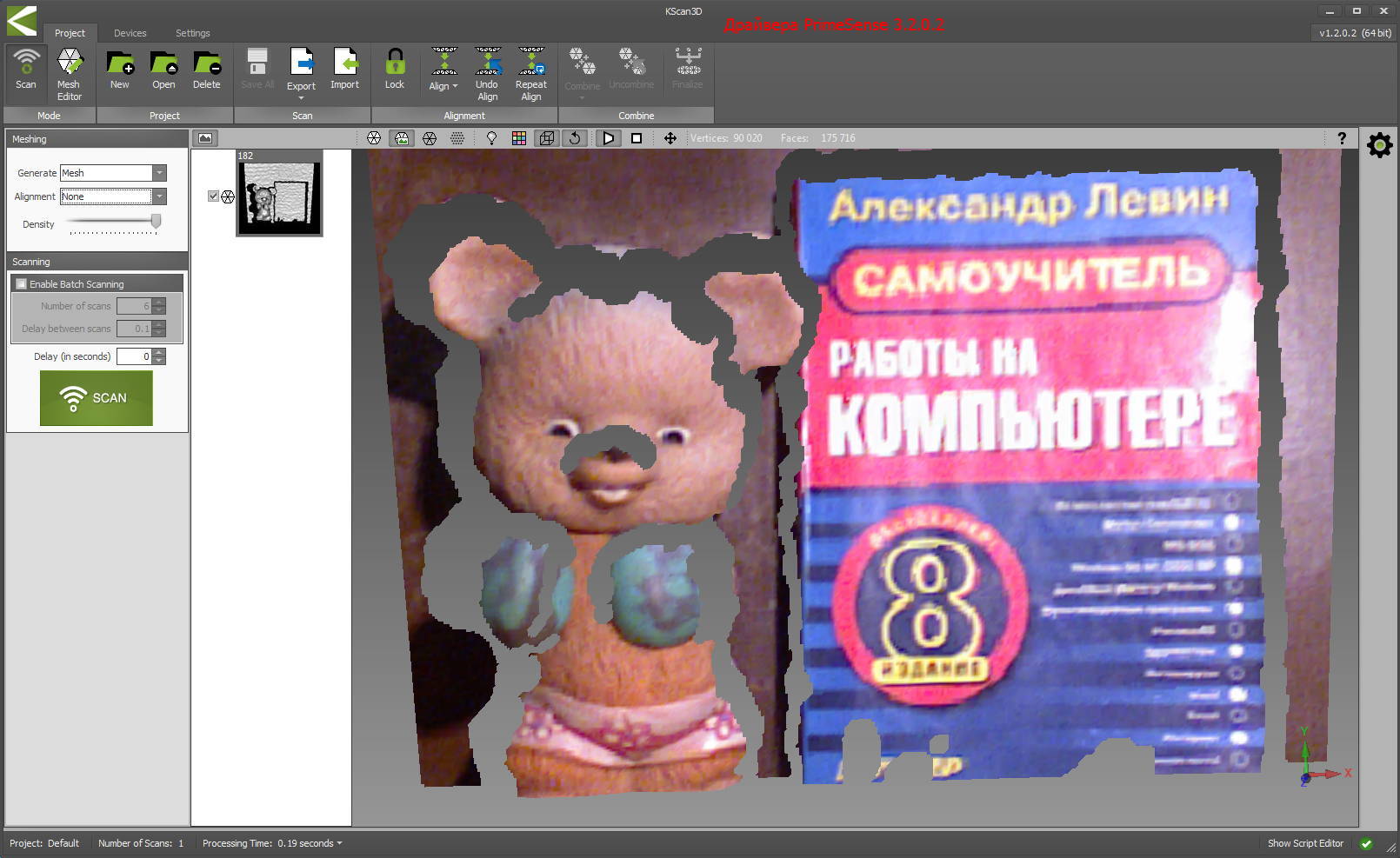1400x858 pixels.
Task: Click Show Script Editor link
Action: pos(1304,843)
